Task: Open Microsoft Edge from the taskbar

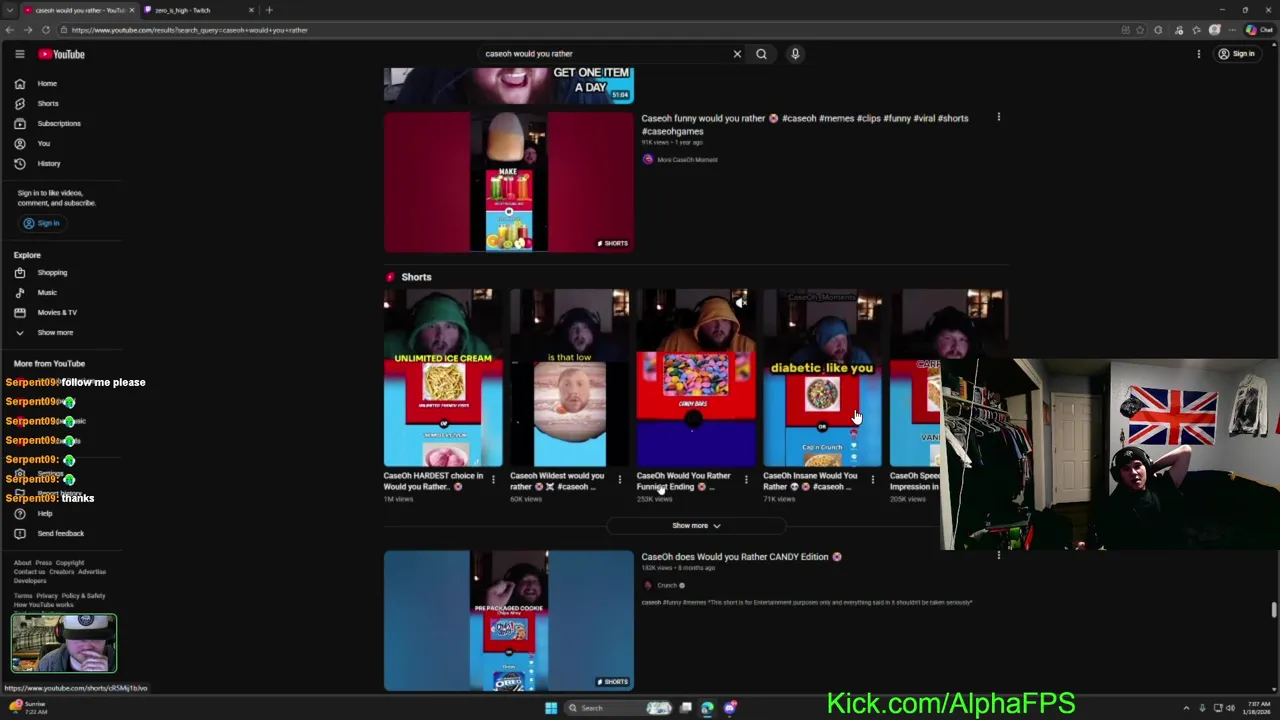Action: click(707, 708)
